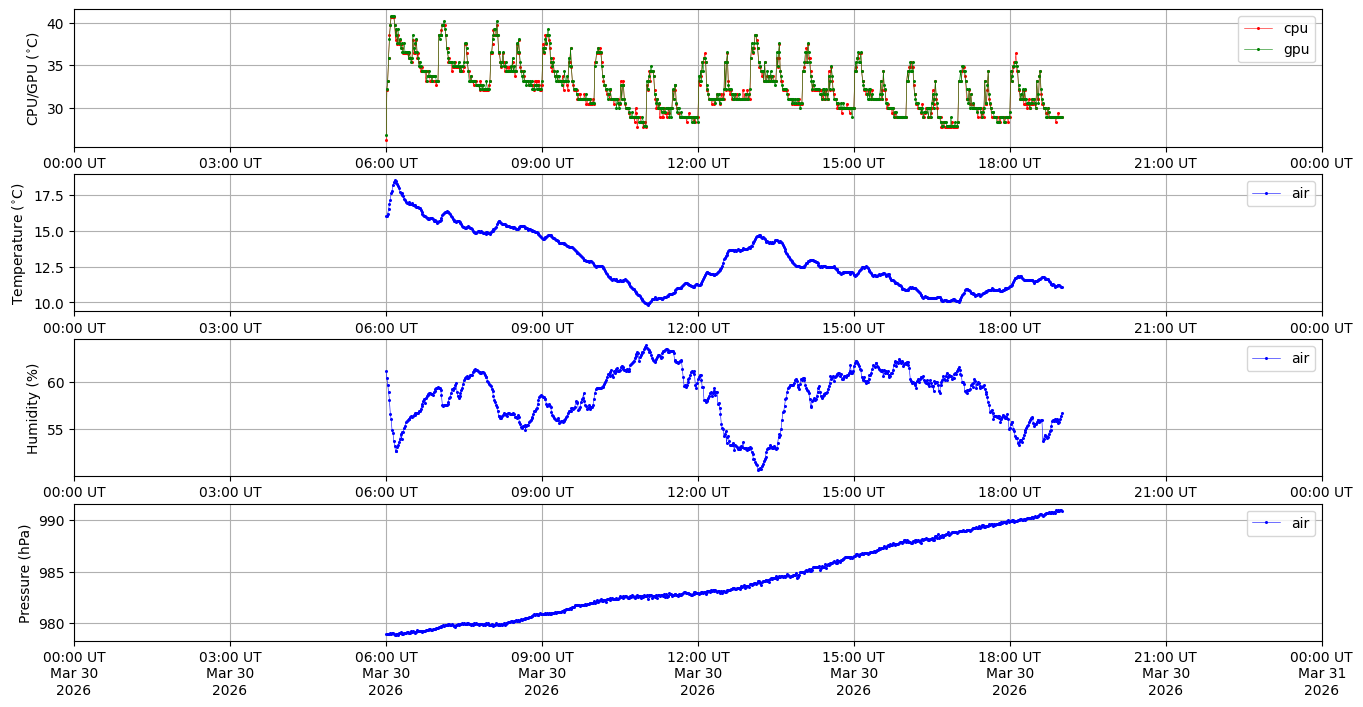This screenshot has height=707, width=1363.
Task: Click the Temperature (°C) y-axis label
Action: pos(18,243)
